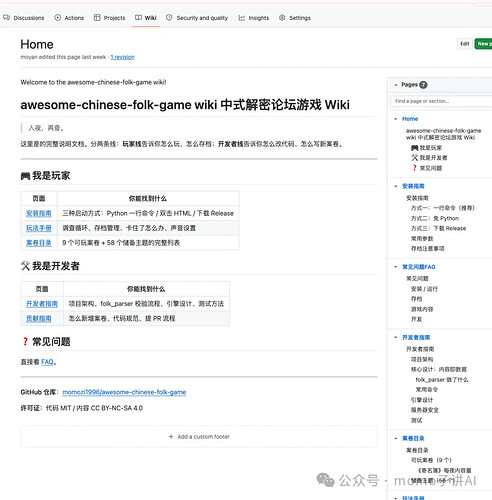This screenshot has height=500, width=492.
Task: Open the 开发者指南 link in the developer table
Action: [42, 304]
